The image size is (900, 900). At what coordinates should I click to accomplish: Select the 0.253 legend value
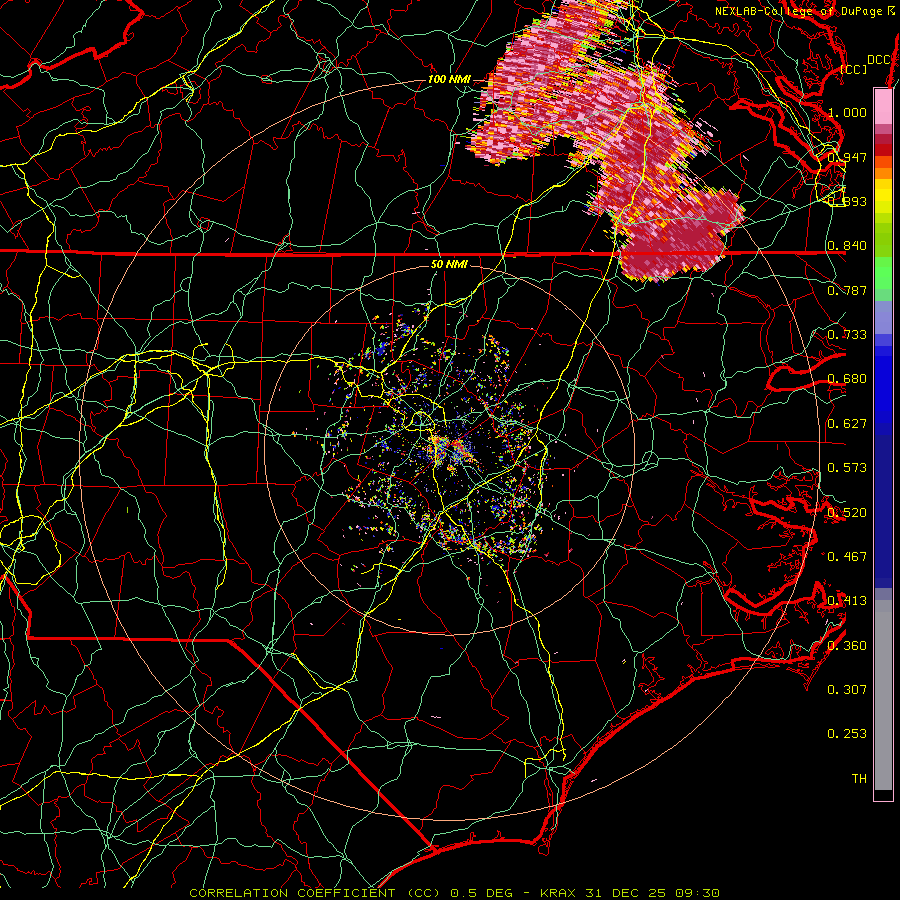[847, 734]
